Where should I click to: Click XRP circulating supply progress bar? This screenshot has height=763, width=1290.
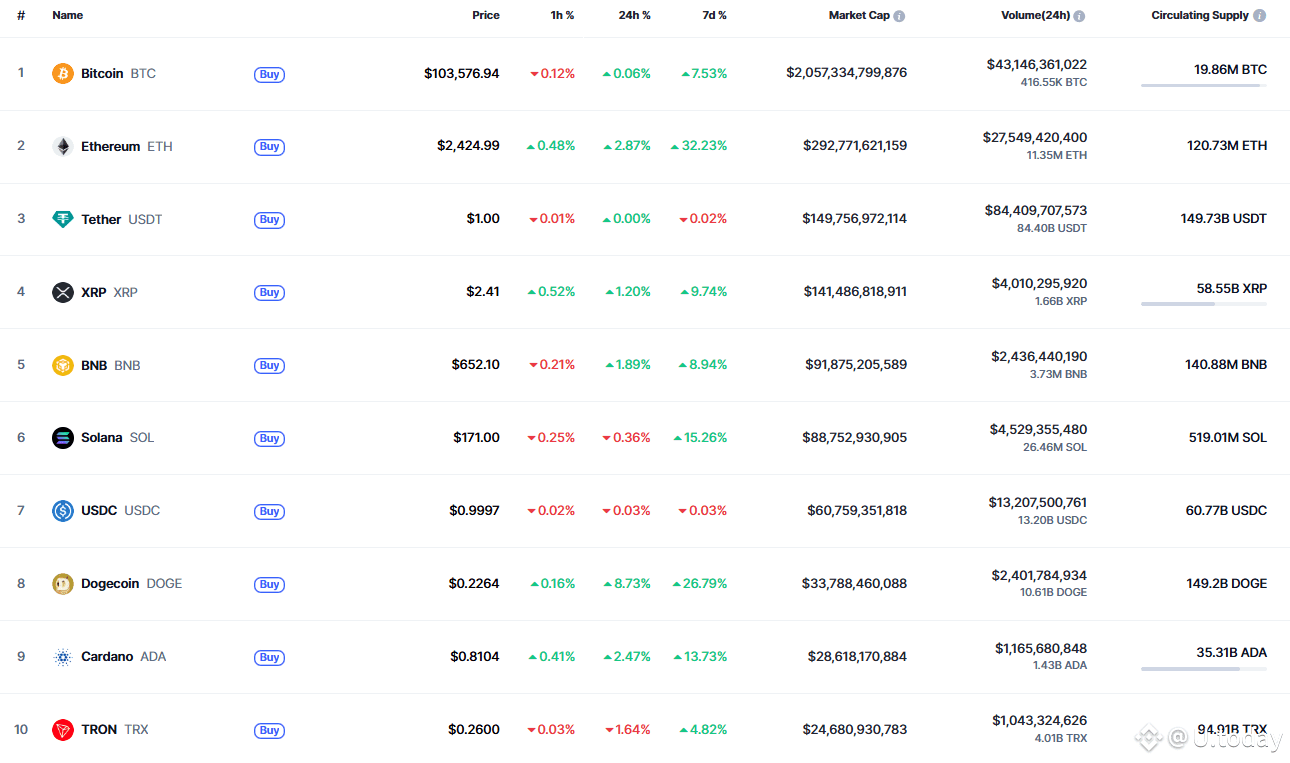click(x=1204, y=304)
